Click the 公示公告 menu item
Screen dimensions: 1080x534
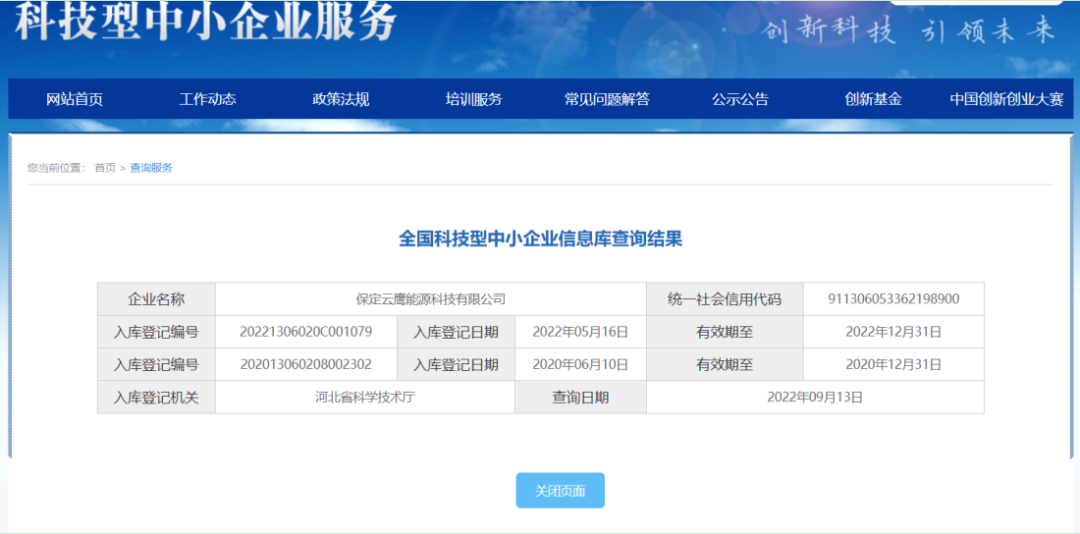coord(740,99)
